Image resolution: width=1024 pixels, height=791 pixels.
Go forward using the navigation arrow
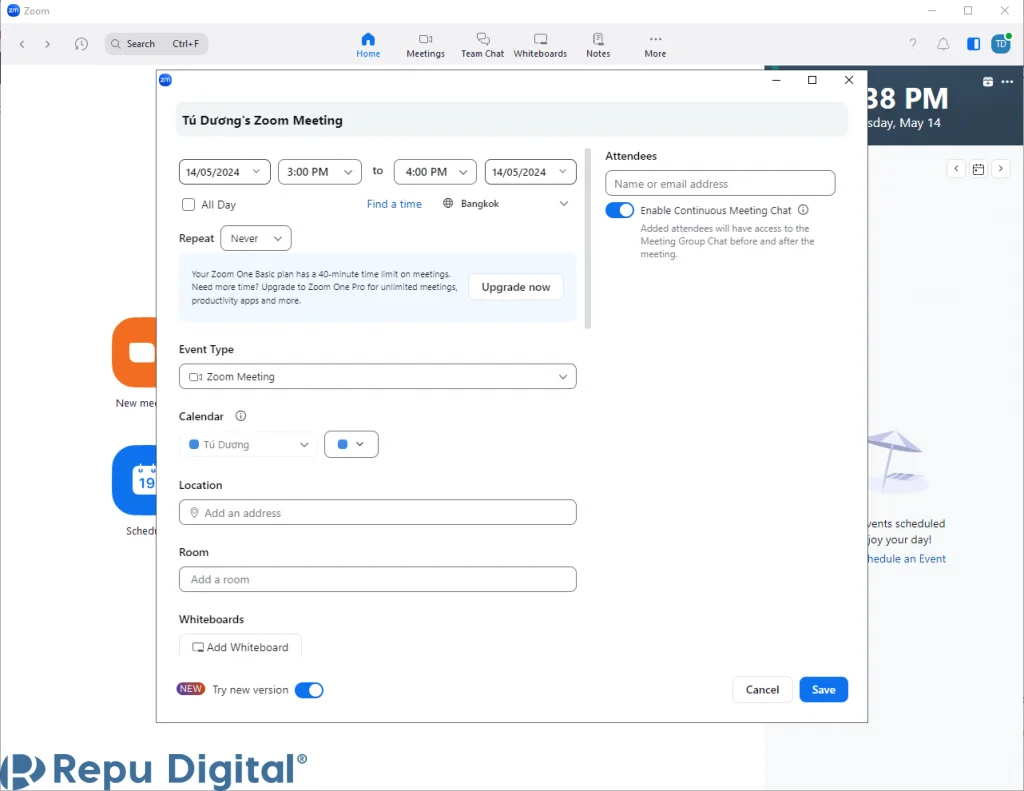point(47,44)
